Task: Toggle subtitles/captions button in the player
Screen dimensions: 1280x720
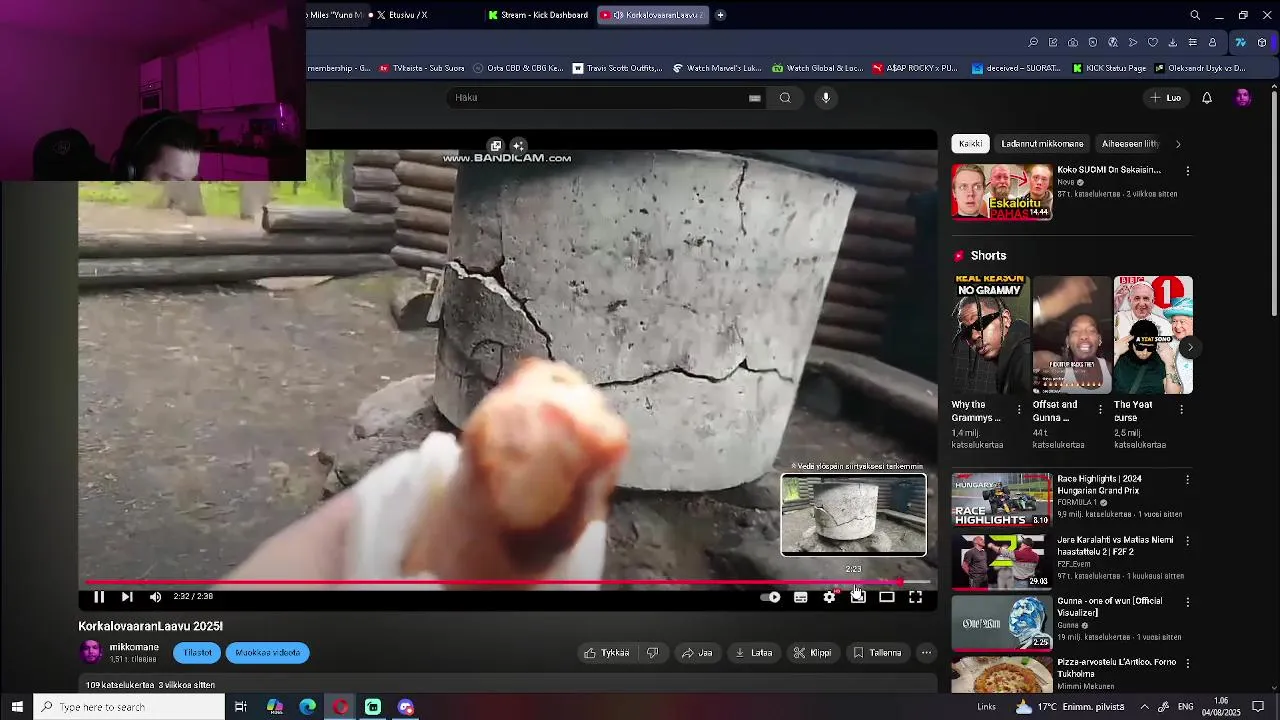Action: coord(801,597)
